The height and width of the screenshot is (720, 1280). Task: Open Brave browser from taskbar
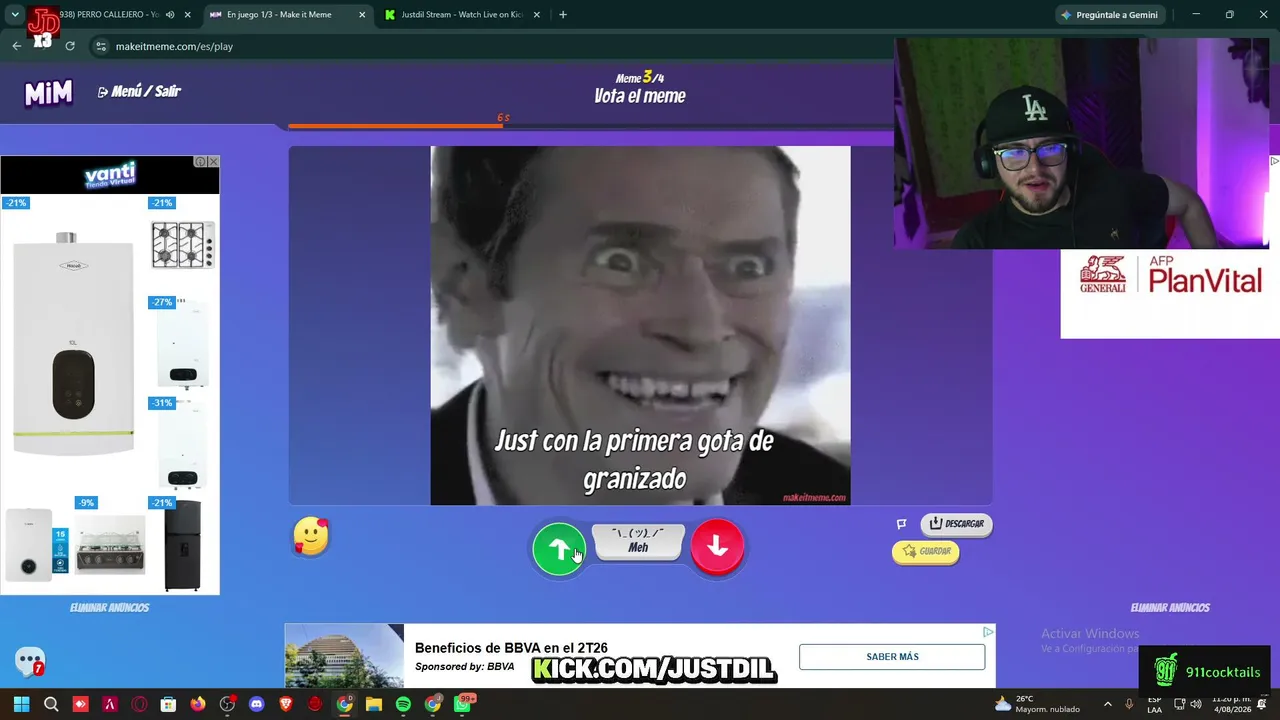[x=285, y=704]
